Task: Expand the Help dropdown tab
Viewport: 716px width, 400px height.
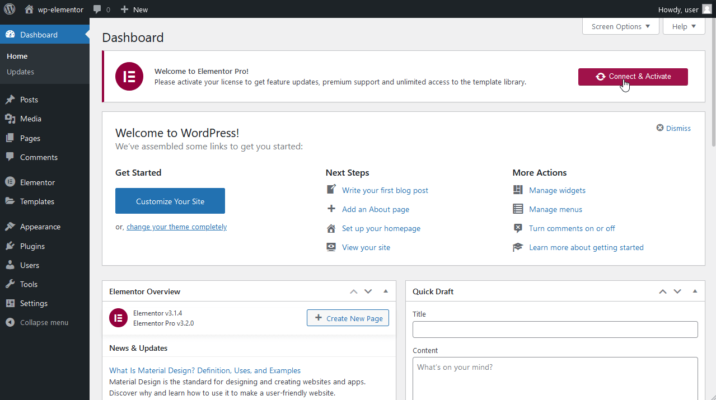Action: (683, 27)
